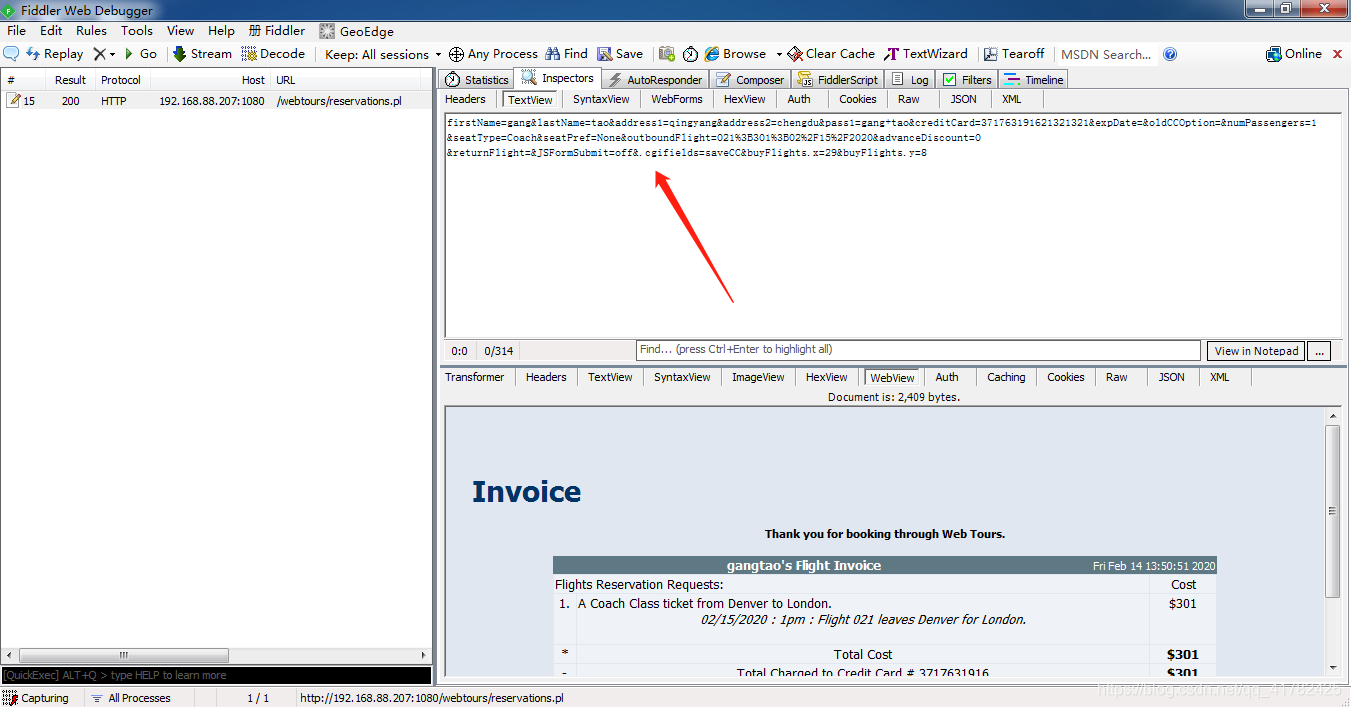Open the TextWizard tool
The image size is (1351, 708).
pos(926,54)
